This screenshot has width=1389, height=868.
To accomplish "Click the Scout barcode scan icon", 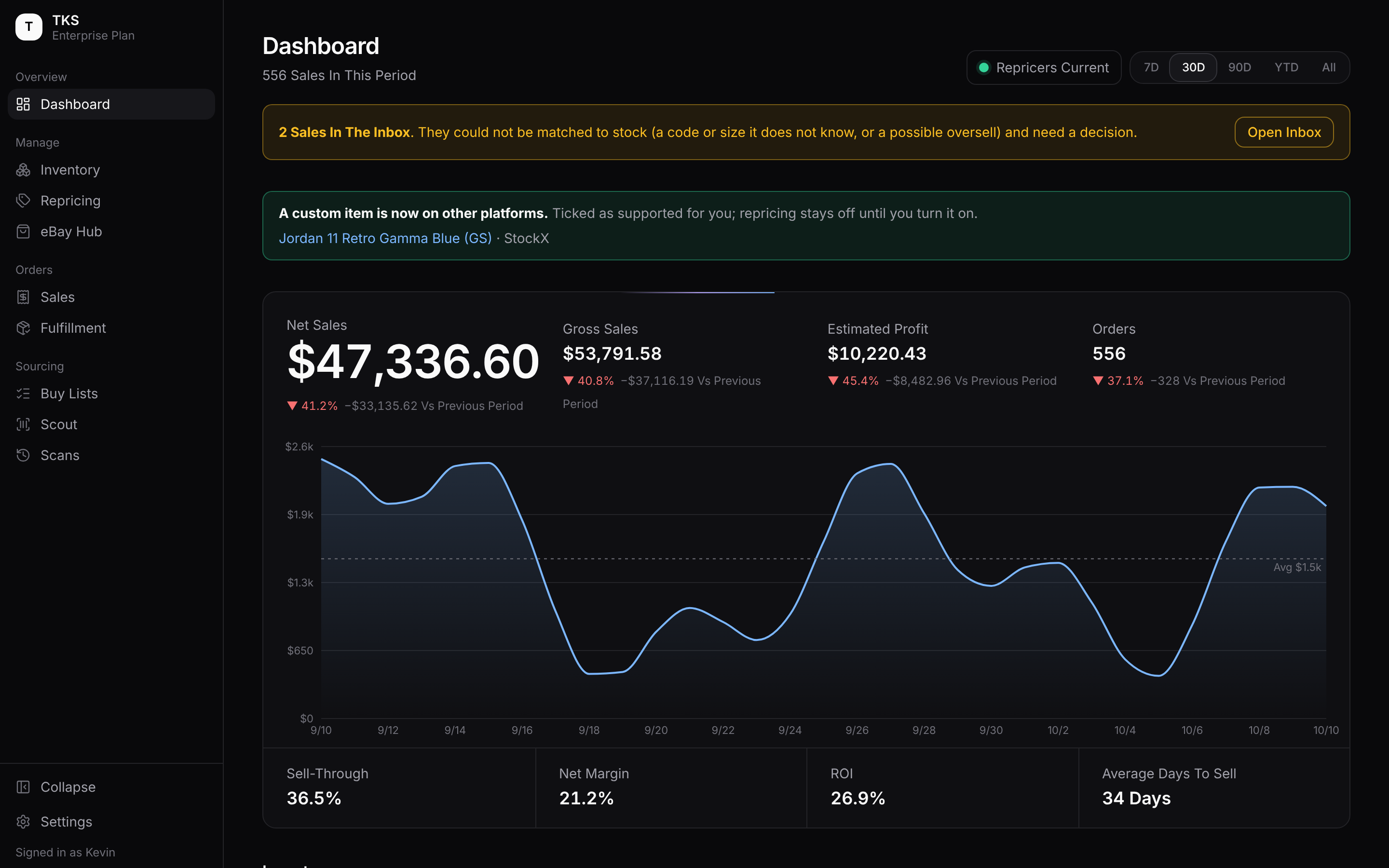I will [23, 424].
